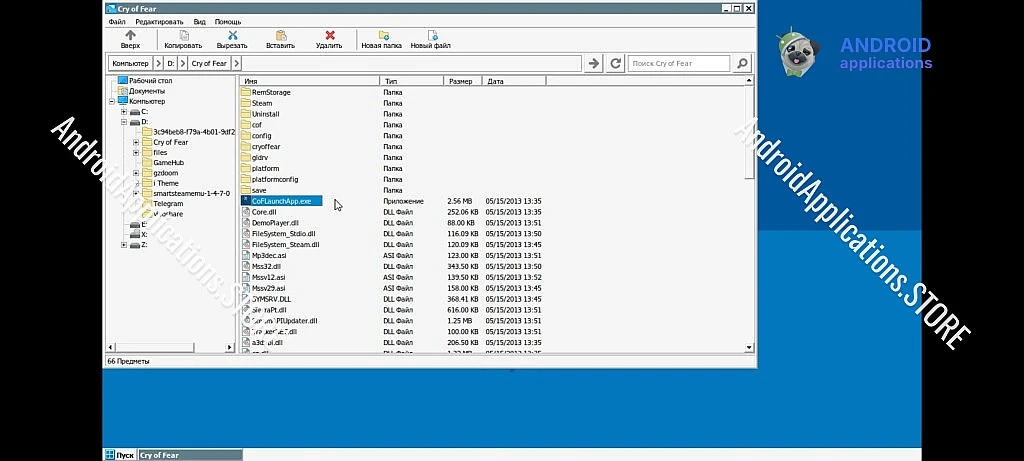1024x461 pixels.
Task: Open the Редактировать menu
Action: pos(159,21)
